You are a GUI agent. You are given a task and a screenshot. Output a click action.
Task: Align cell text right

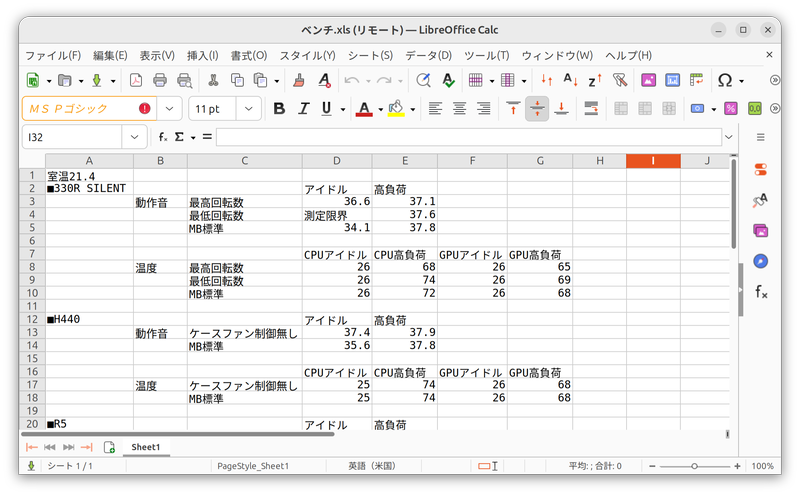(484, 108)
